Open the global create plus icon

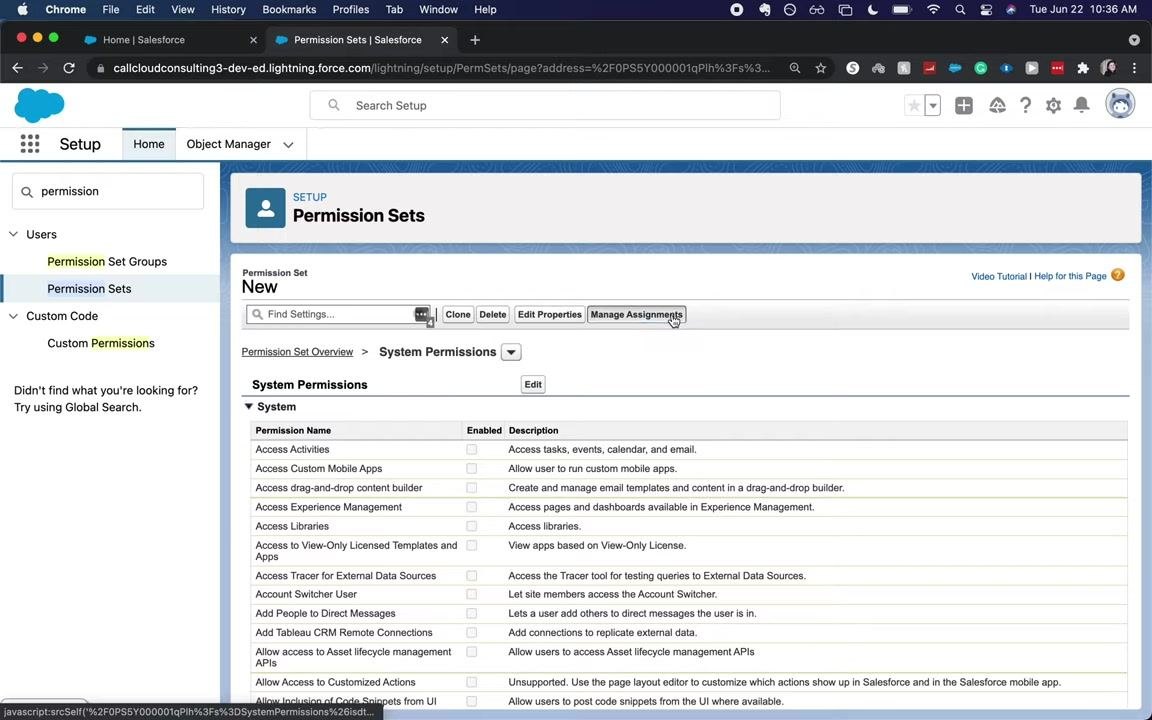coord(963,106)
